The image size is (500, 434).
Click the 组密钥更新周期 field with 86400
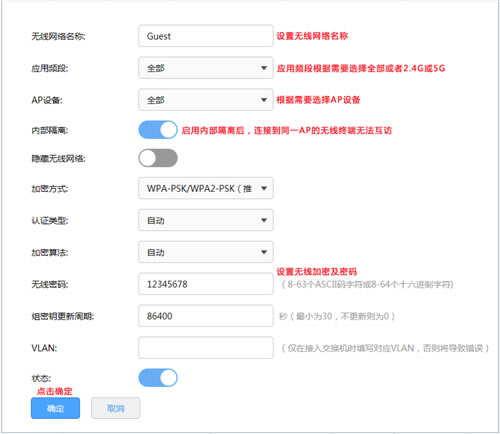(206, 316)
